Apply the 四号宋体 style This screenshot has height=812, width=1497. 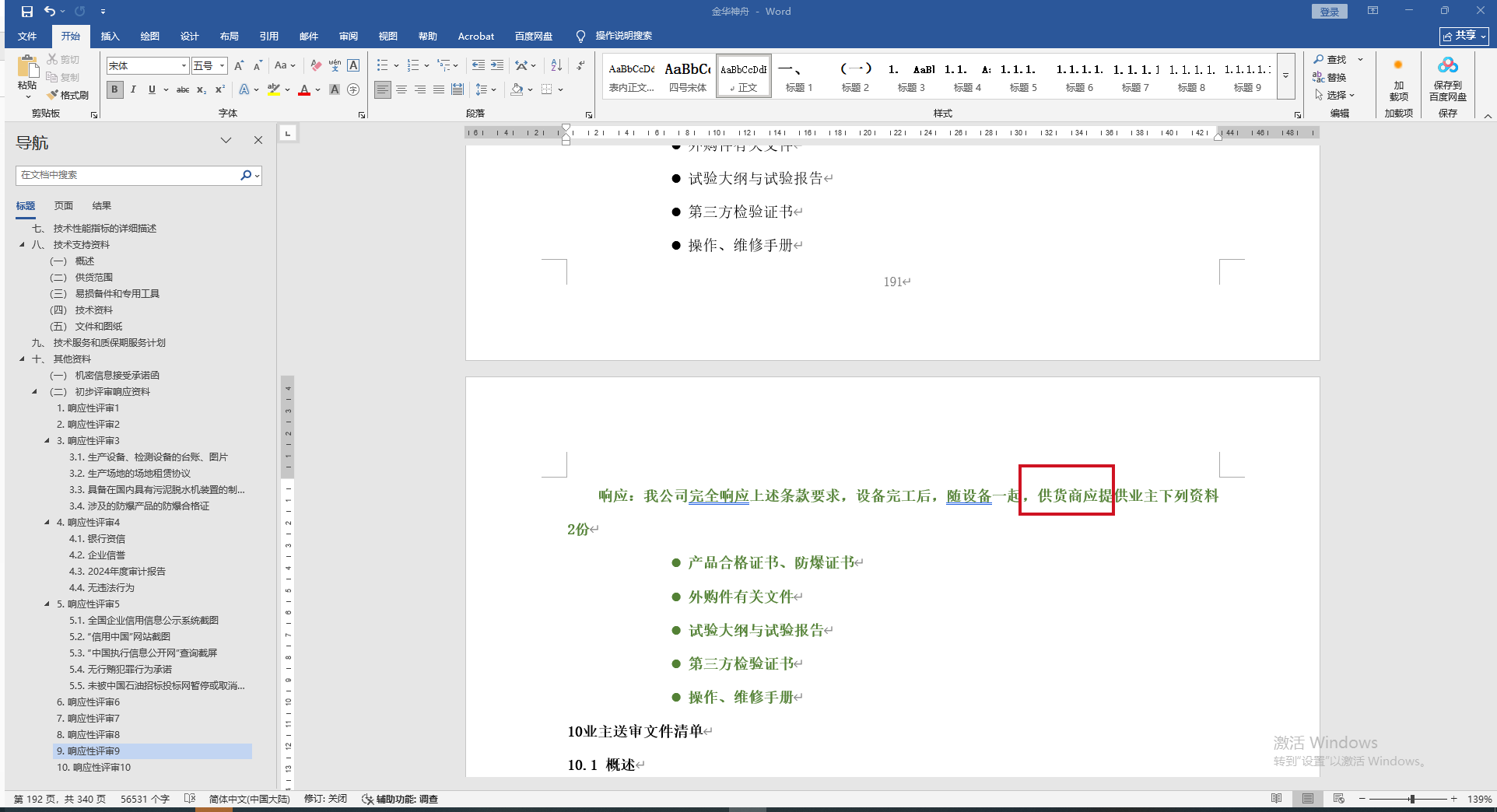pyautogui.click(x=688, y=76)
